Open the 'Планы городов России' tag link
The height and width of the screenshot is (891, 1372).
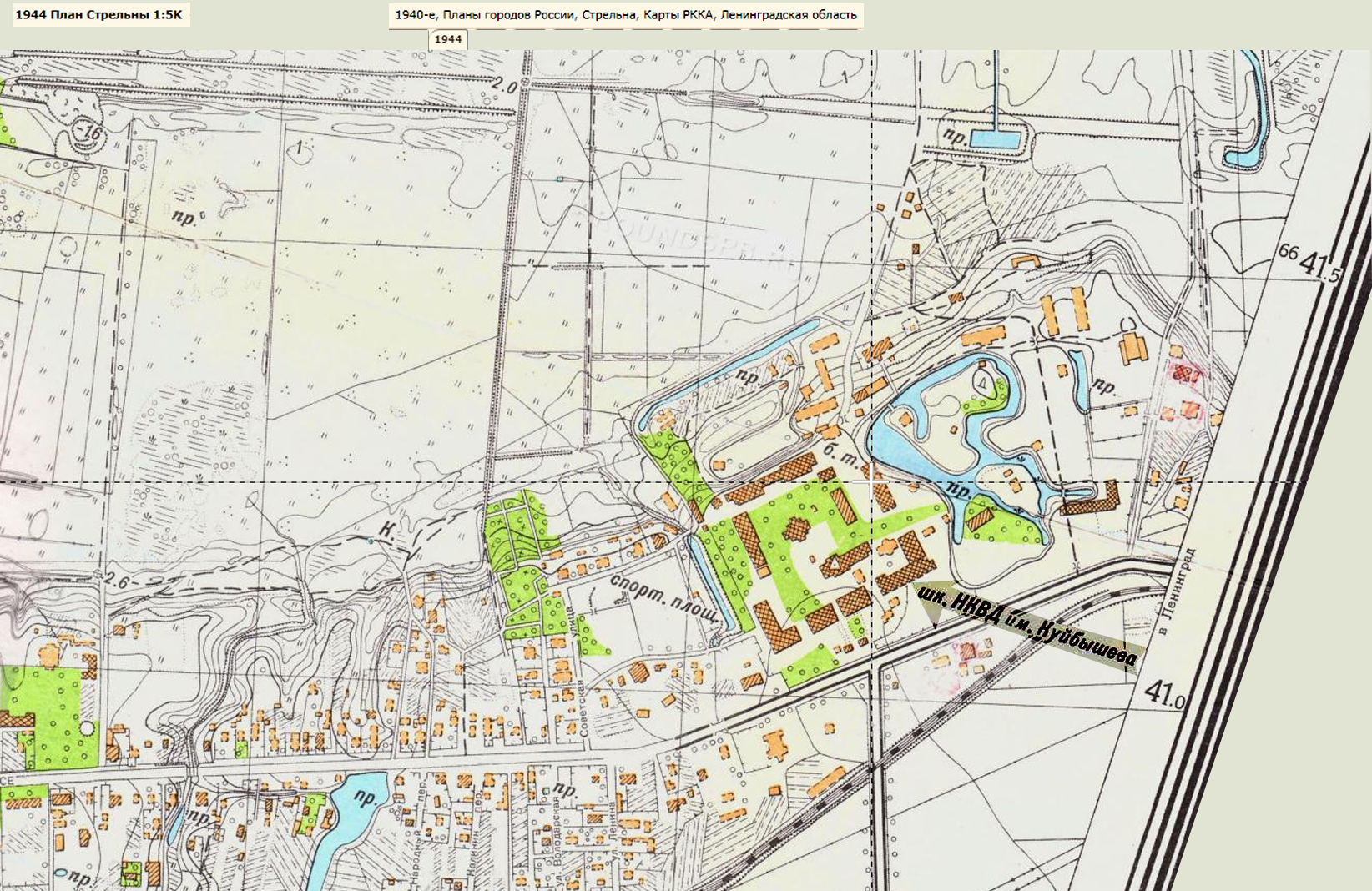[x=508, y=15]
